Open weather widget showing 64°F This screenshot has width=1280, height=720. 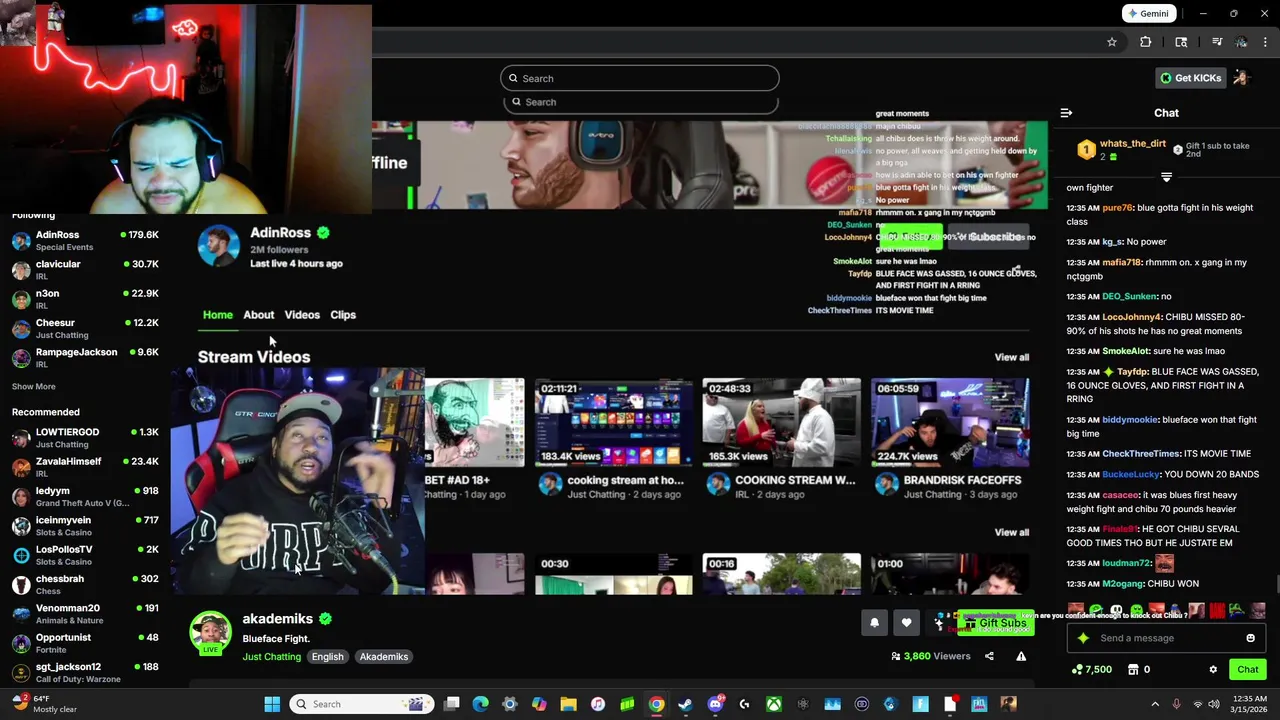[x=45, y=704]
